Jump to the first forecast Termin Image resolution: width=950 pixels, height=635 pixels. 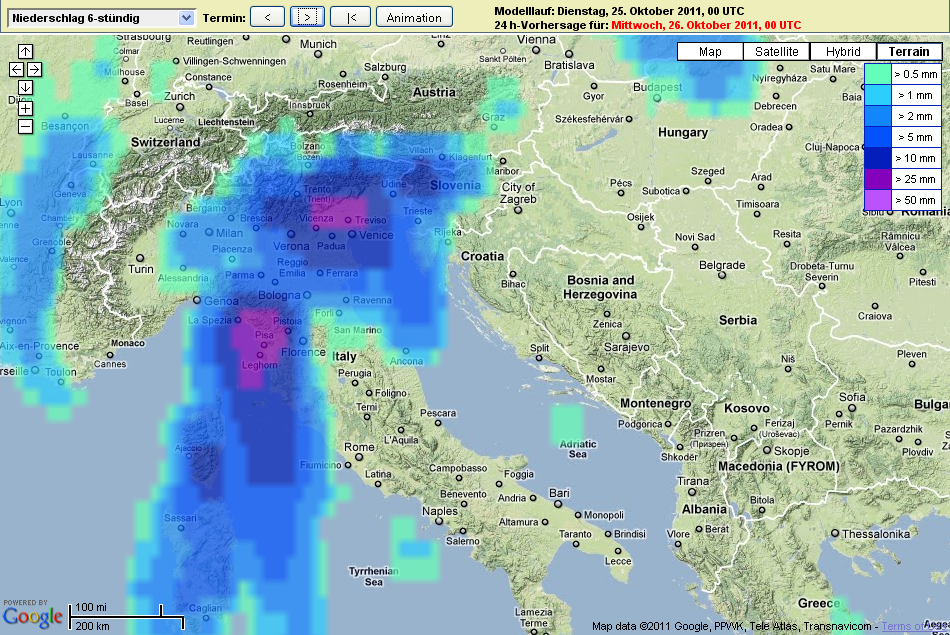(x=350, y=17)
